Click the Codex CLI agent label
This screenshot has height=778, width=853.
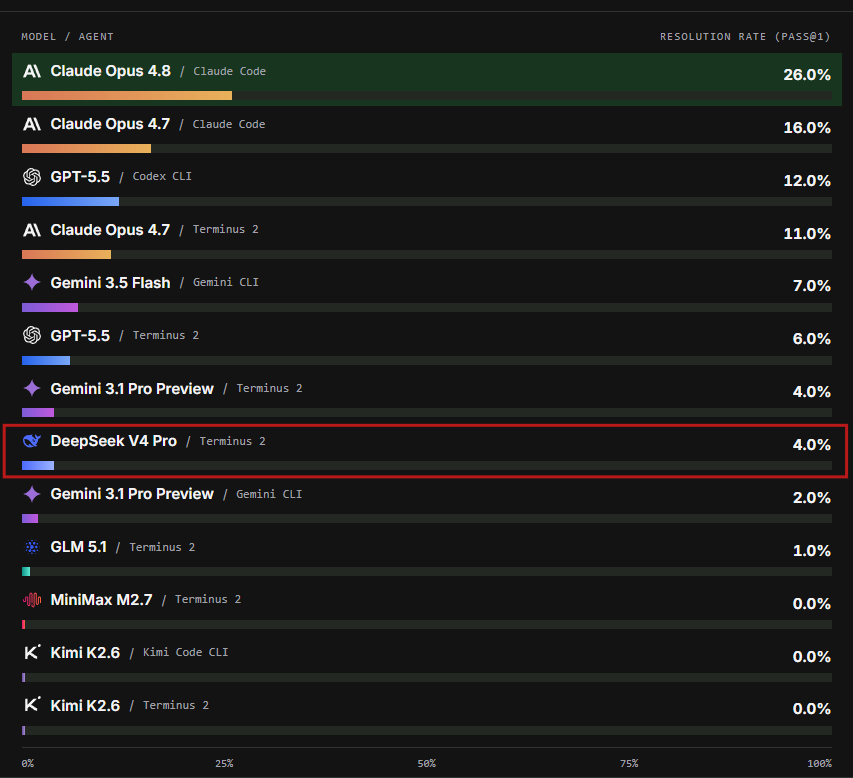point(162,176)
